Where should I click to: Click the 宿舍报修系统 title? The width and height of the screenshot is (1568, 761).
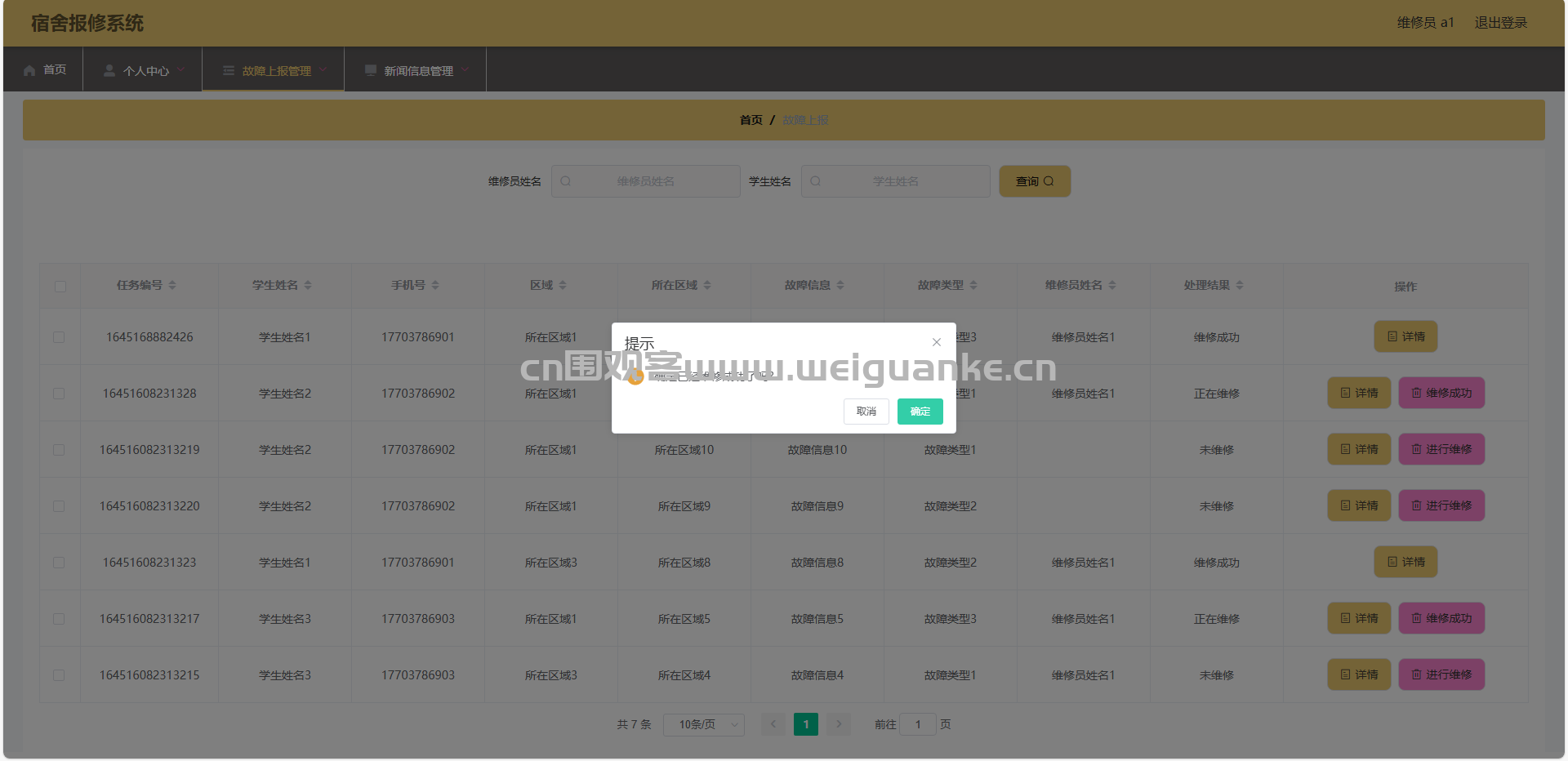[87, 23]
